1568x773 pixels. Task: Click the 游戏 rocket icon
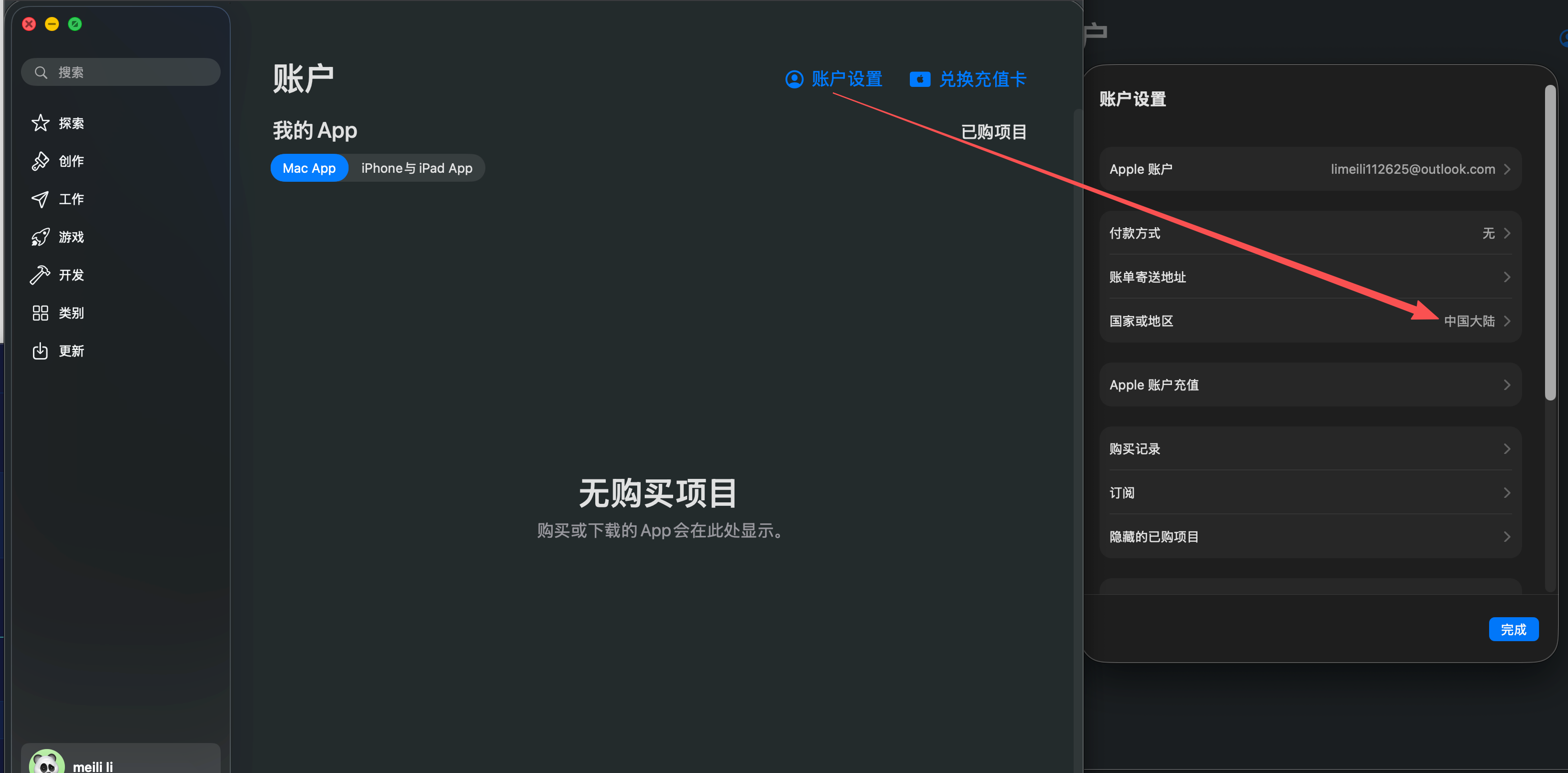click(40, 237)
